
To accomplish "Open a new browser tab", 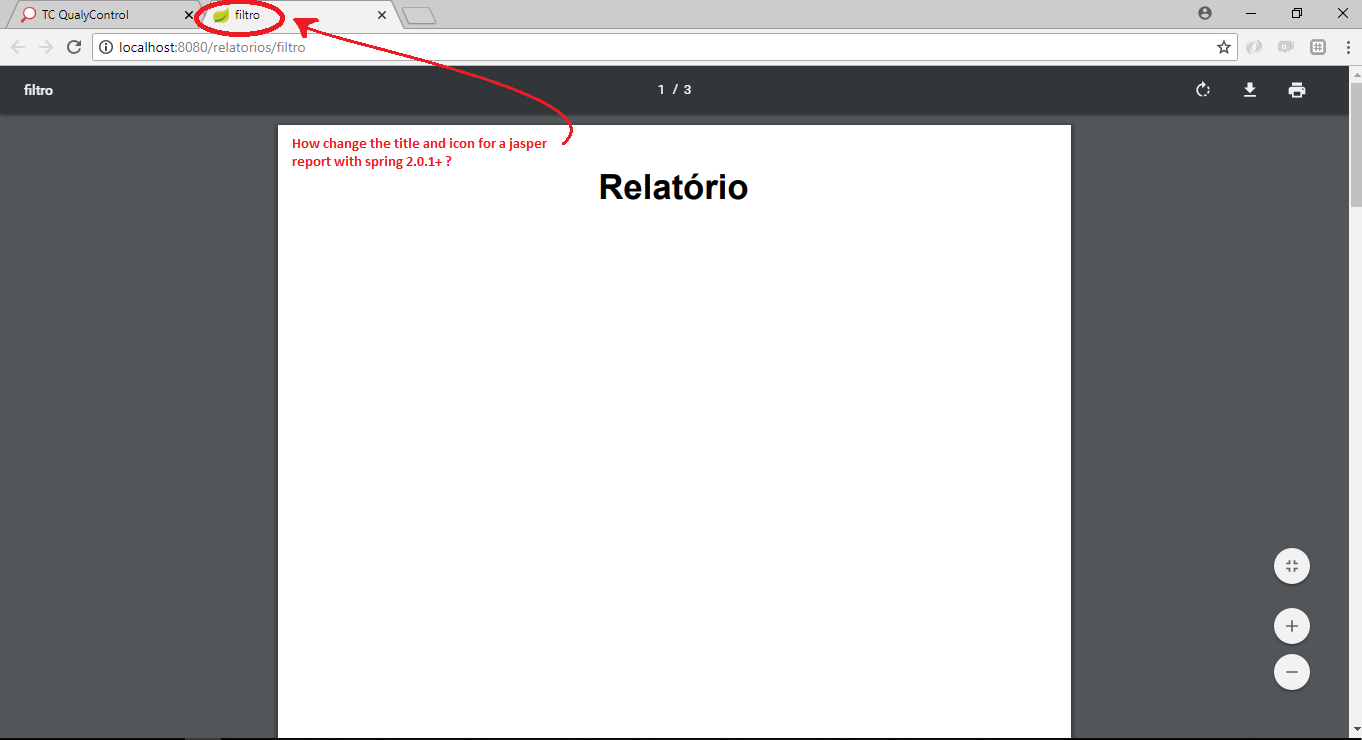I will point(418,14).
